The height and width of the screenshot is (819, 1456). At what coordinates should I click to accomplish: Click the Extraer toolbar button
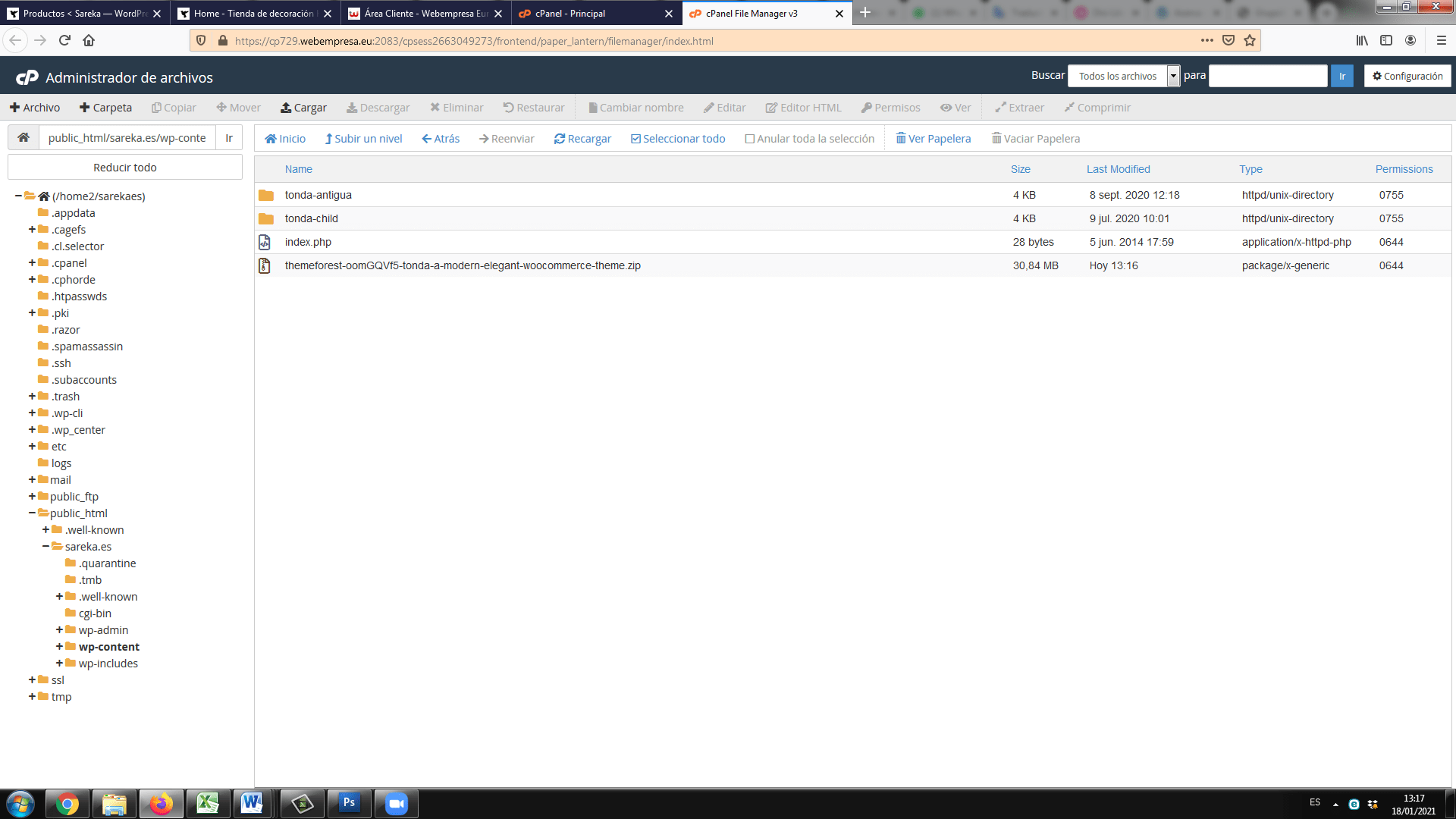click(x=1020, y=108)
